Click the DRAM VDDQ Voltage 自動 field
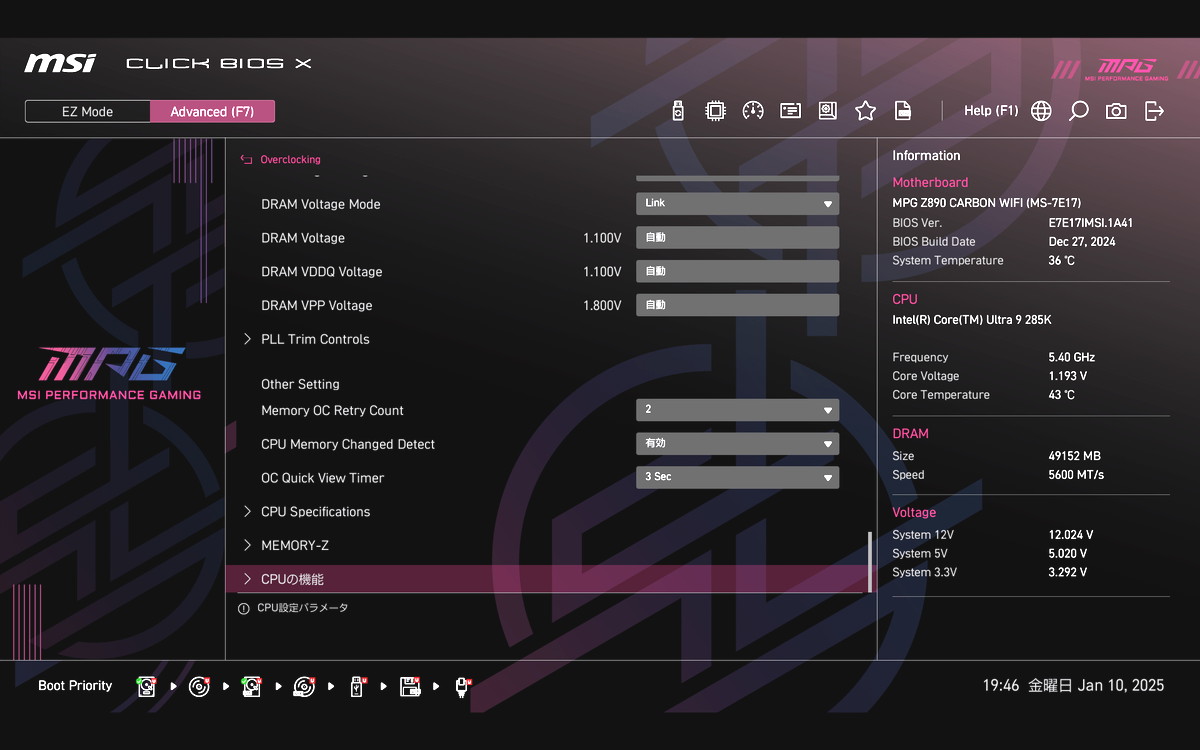The height and width of the screenshot is (750, 1200). point(738,271)
